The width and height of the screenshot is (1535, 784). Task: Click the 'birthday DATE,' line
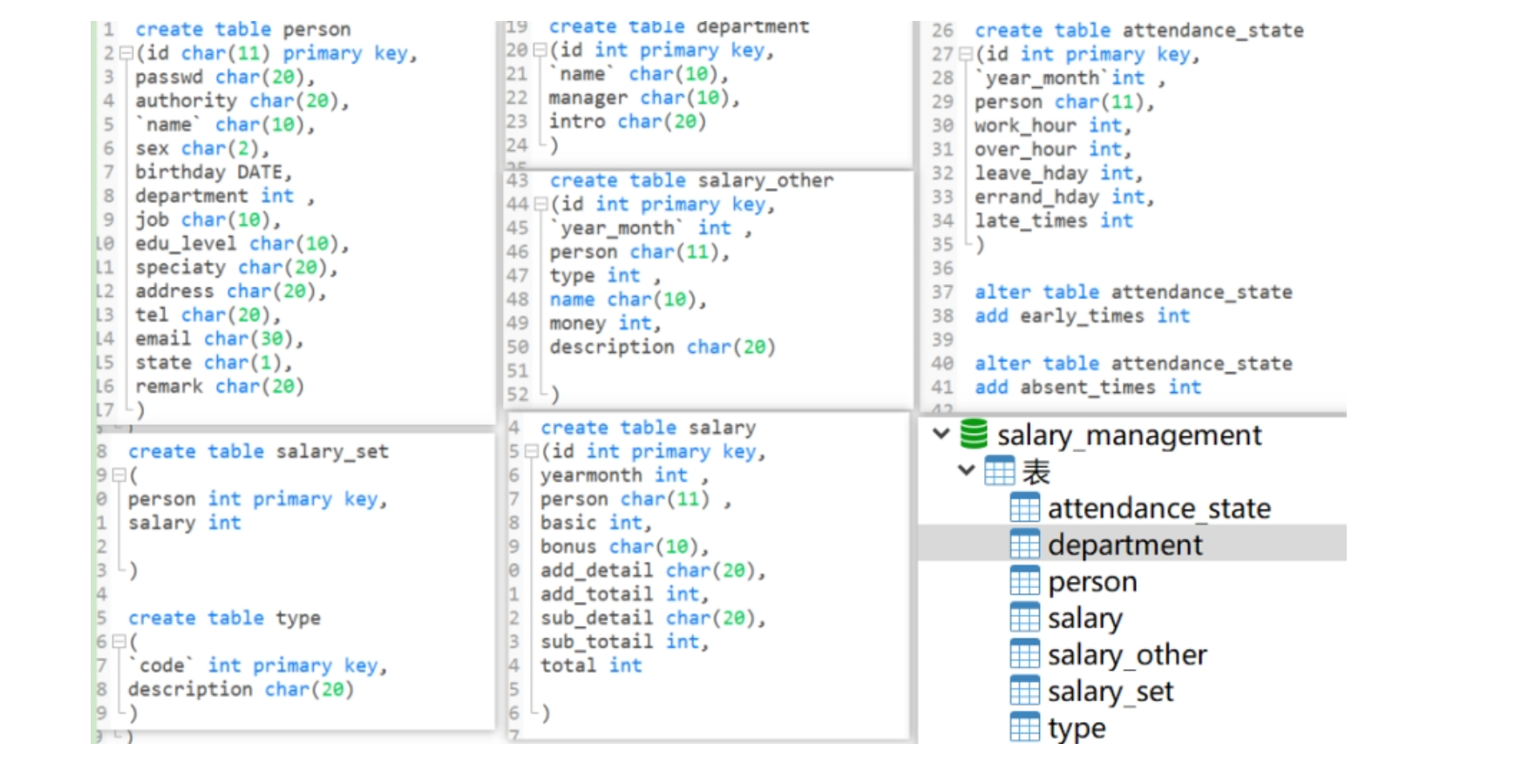tap(213, 172)
